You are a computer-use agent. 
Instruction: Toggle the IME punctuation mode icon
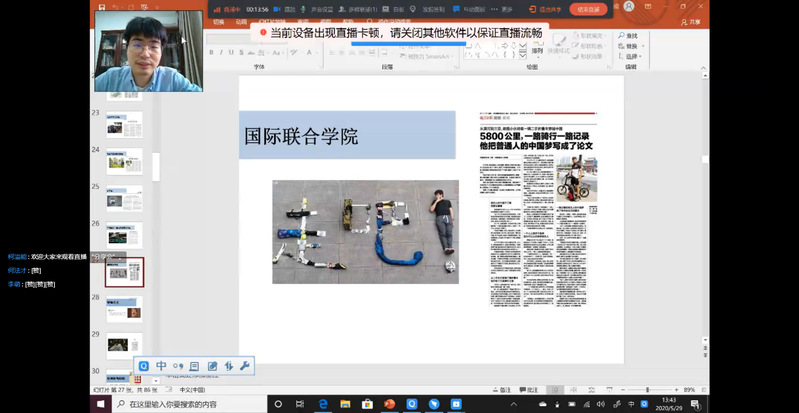[178, 366]
